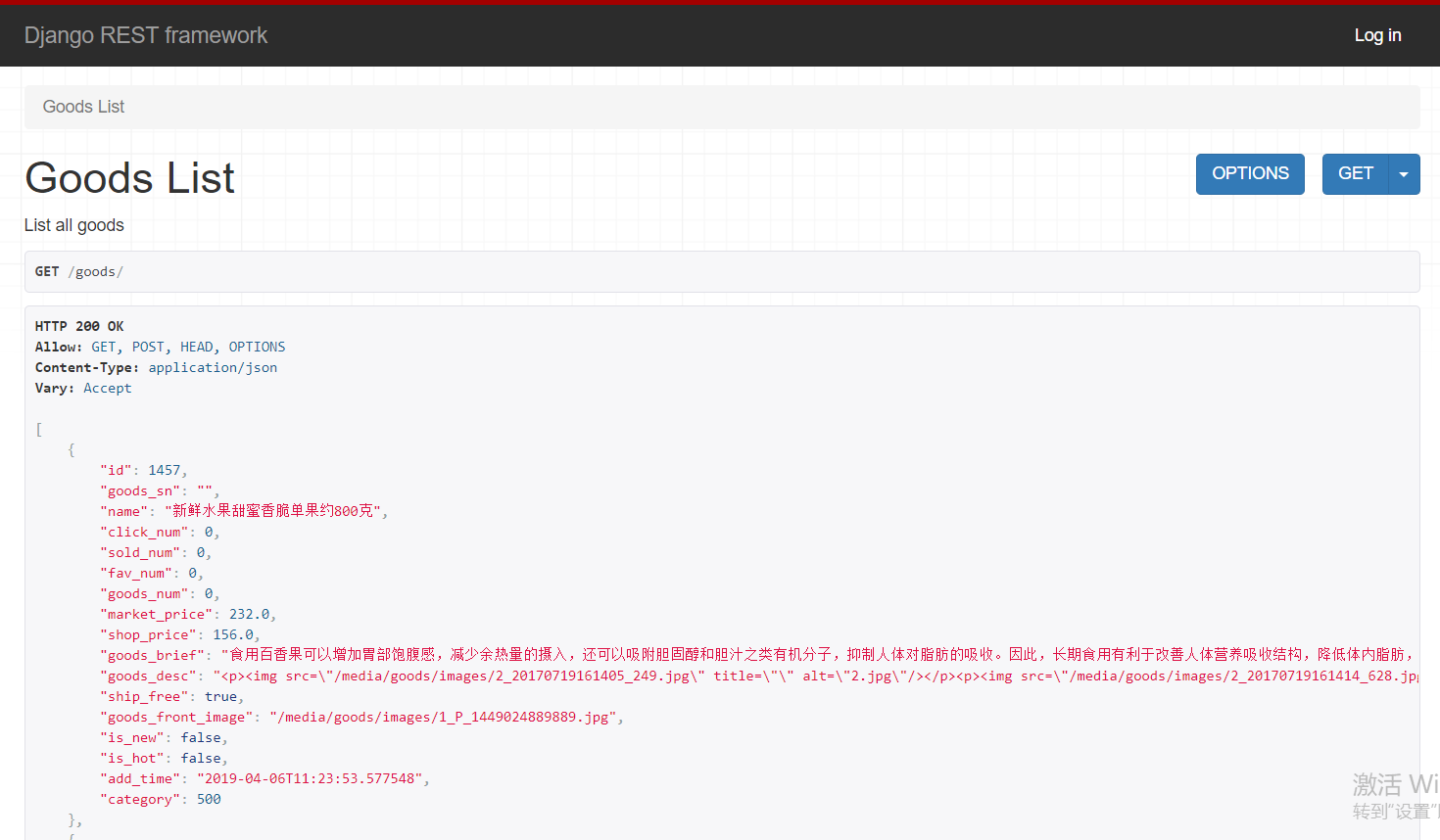The image size is (1440, 840).
Task: Click the goods_desc HTML string
Action: 816,676
